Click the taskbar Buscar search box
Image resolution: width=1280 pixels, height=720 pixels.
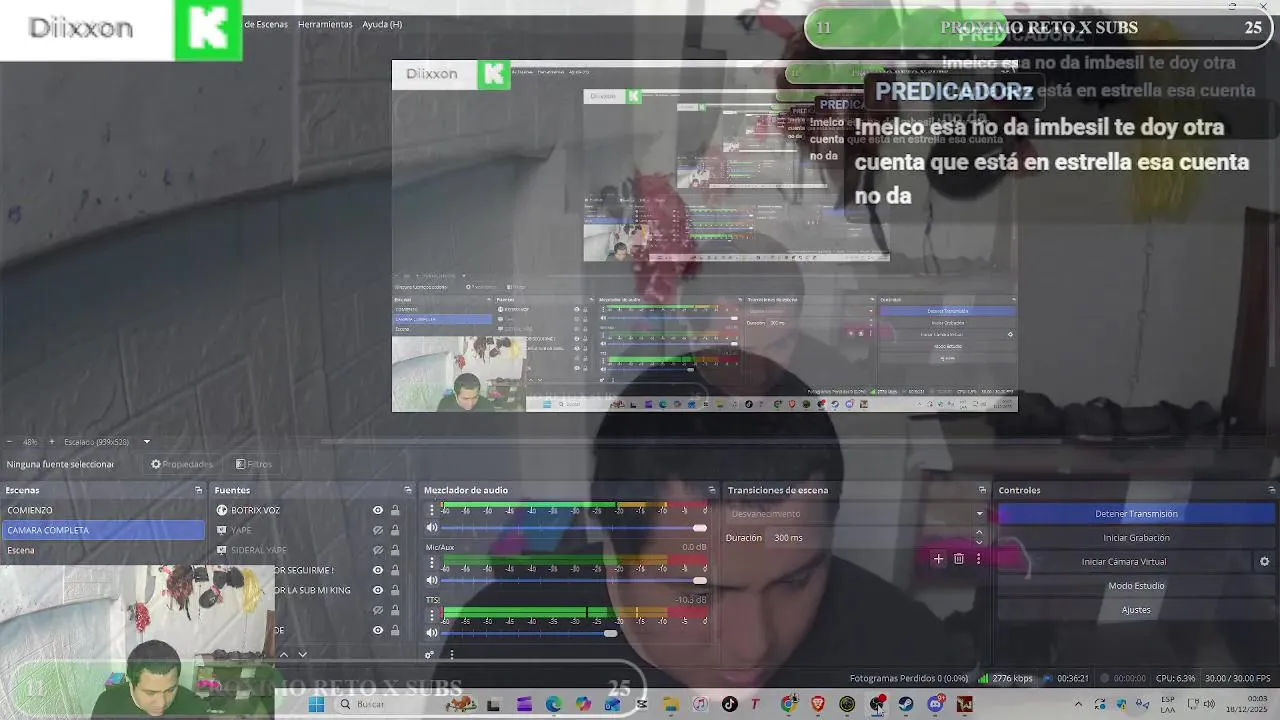tap(385, 704)
